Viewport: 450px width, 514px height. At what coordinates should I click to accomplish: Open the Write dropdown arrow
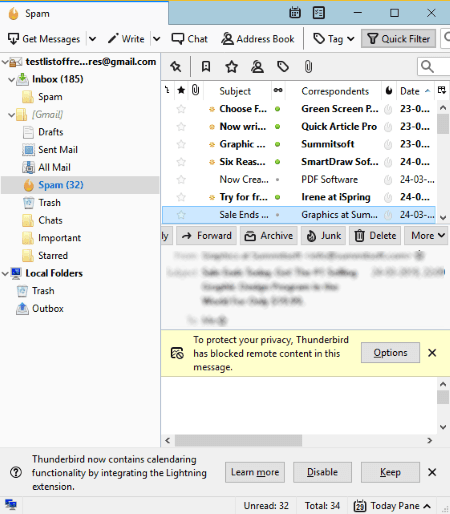click(x=156, y=39)
